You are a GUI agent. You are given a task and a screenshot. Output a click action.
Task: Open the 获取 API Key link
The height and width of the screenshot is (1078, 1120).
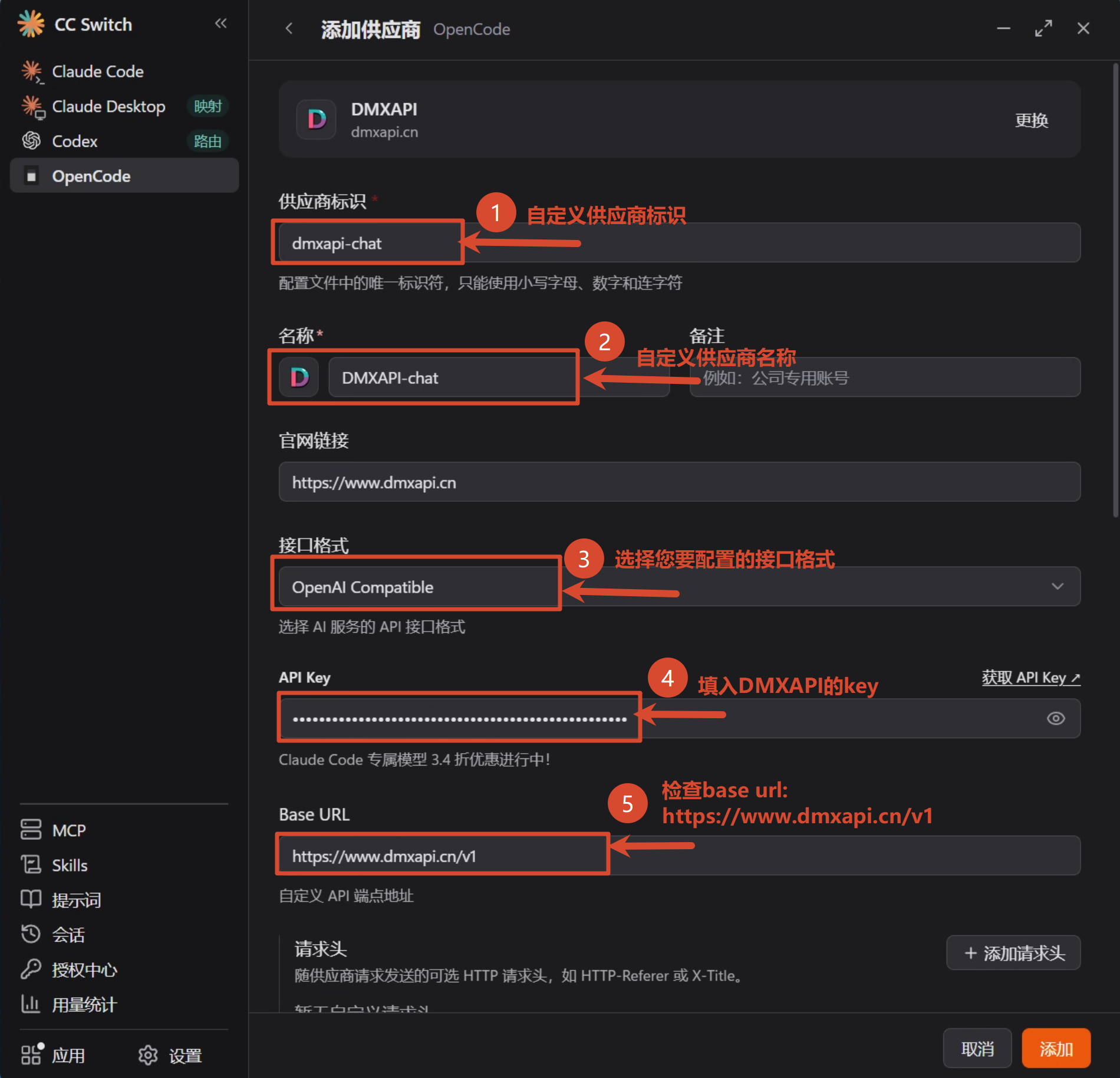click(x=1031, y=678)
